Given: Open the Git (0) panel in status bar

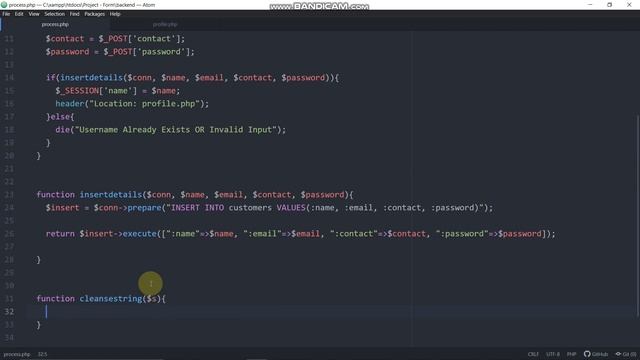Looking at the screenshot, I should click(x=626, y=354).
